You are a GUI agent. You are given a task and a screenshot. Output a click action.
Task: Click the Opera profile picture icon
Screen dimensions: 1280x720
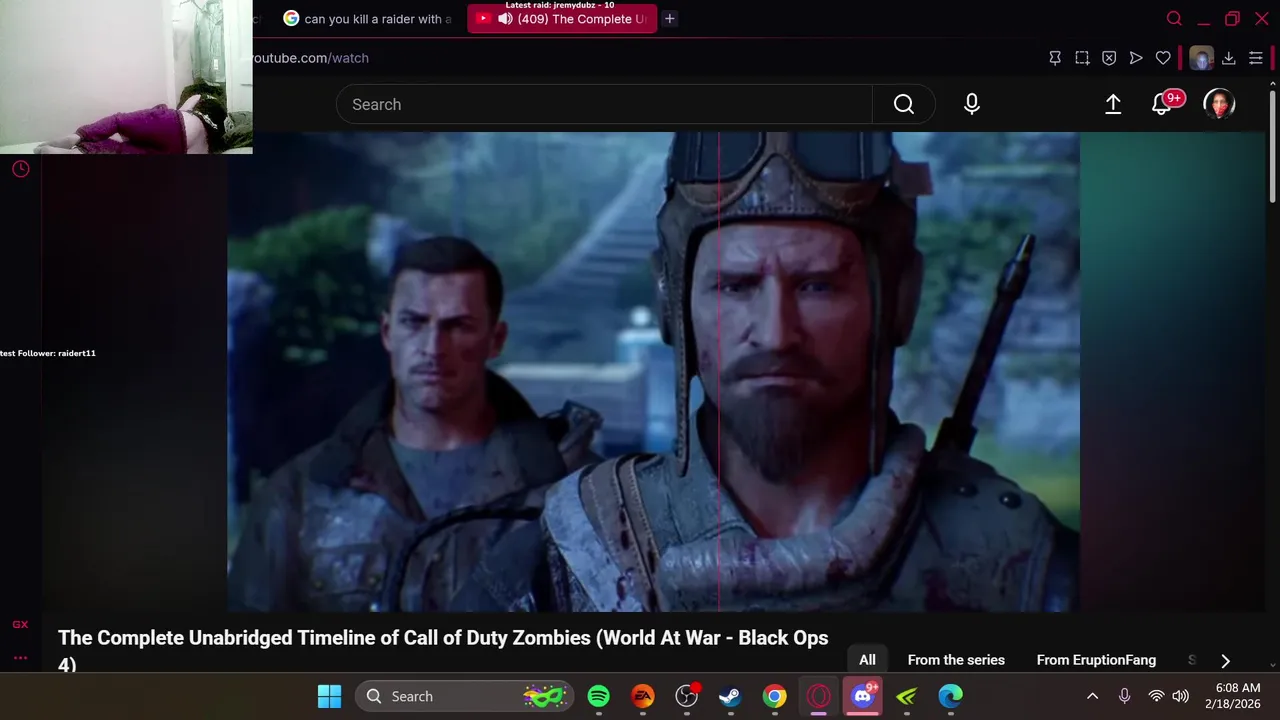point(1201,58)
